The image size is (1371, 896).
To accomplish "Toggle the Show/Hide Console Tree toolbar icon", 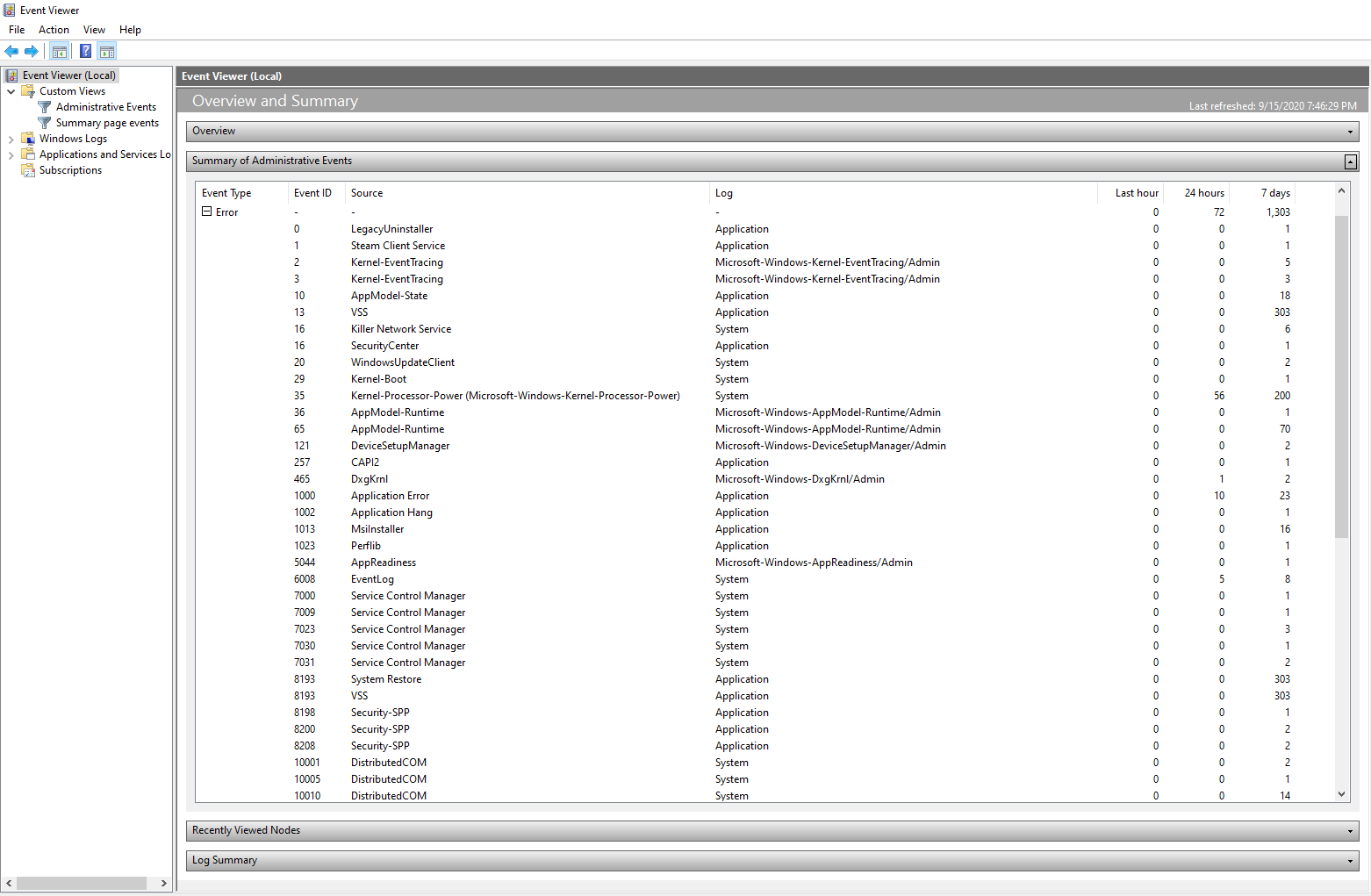I will coord(60,51).
